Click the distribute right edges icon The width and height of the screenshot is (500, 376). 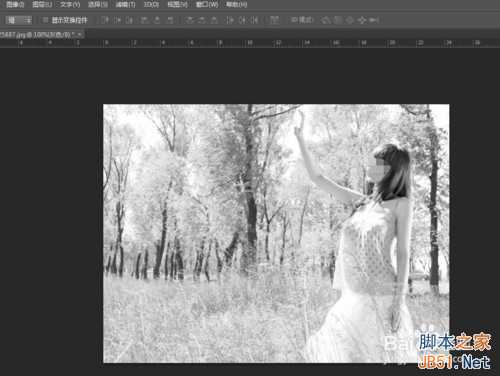[255, 20]
